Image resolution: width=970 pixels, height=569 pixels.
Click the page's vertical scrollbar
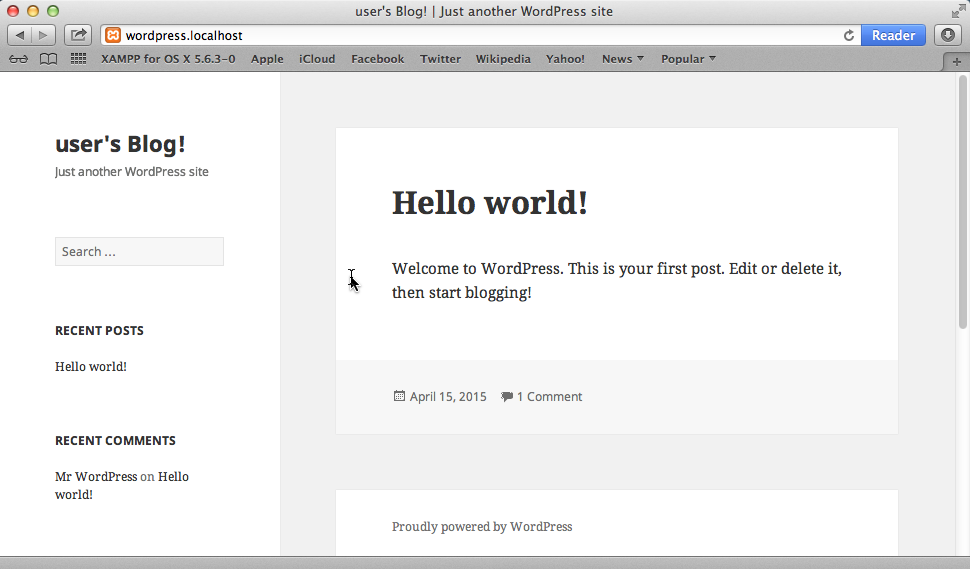pyautogui.click(x=962, y=202)
